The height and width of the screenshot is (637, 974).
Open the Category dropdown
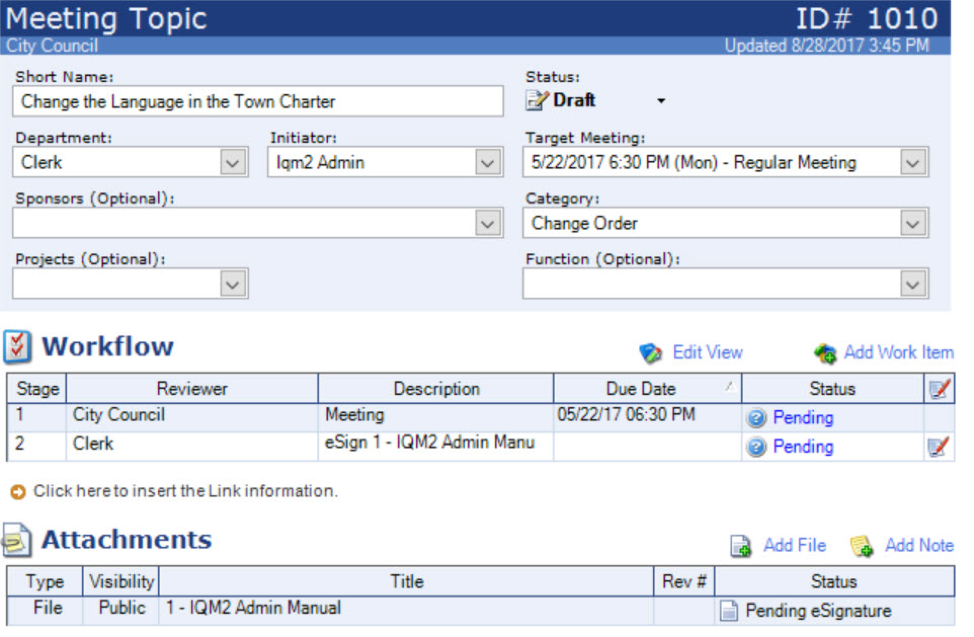[913, 223]
